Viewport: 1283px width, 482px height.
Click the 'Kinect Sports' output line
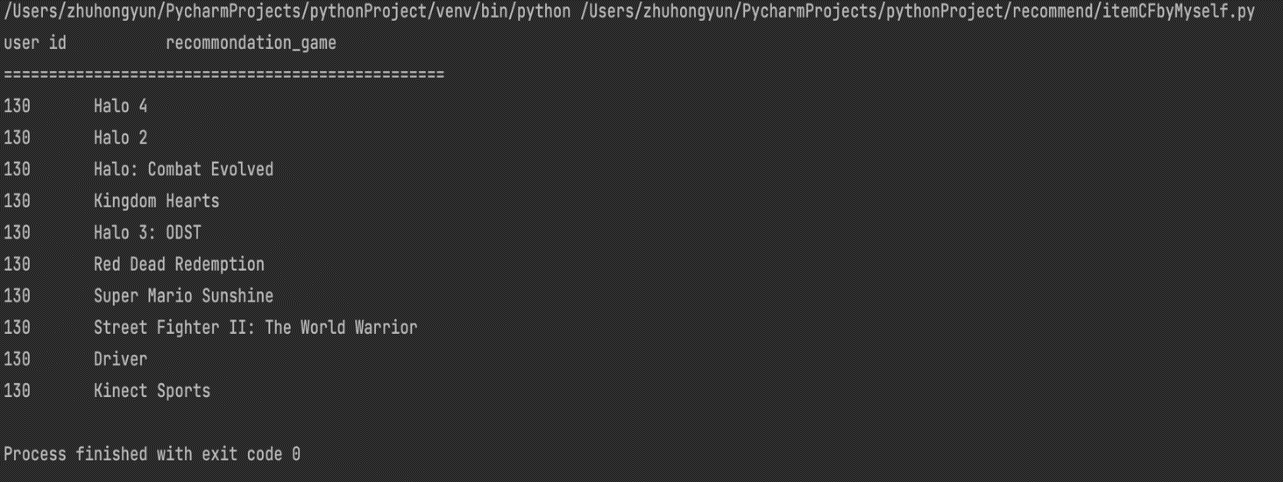(x=152, y=391)
